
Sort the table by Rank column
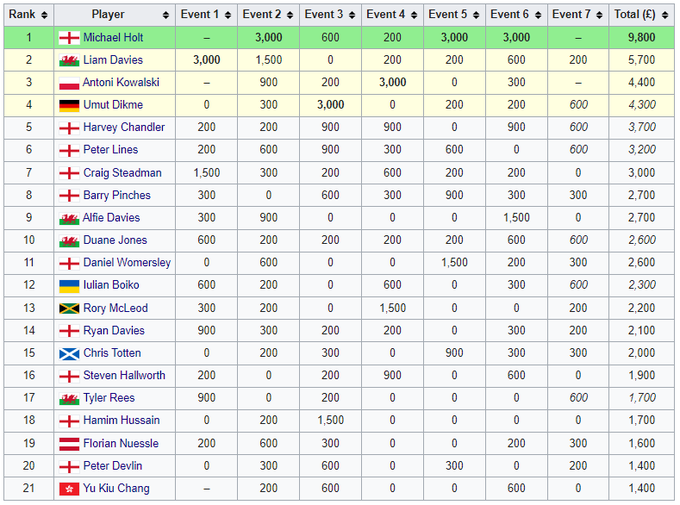[x=28, y=15]
